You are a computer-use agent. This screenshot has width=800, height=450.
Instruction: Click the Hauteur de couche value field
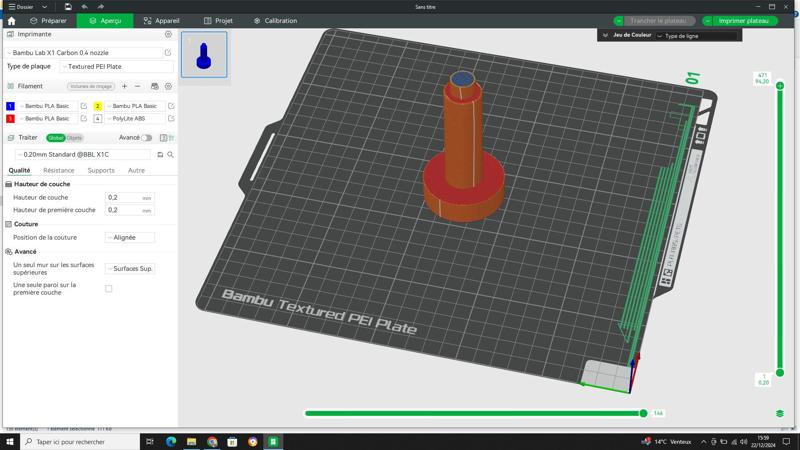[130, 197]
